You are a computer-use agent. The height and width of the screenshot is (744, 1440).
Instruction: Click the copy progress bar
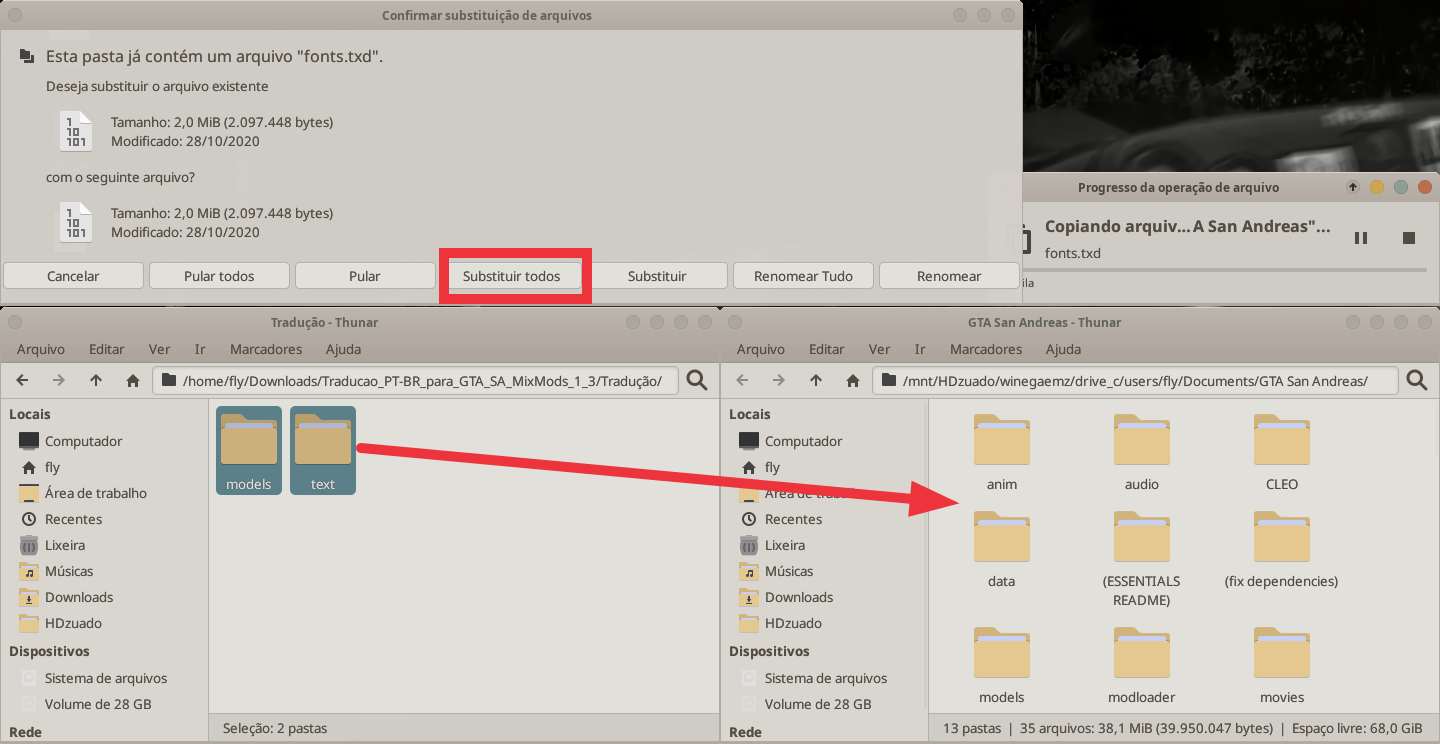coord(1226,269)
